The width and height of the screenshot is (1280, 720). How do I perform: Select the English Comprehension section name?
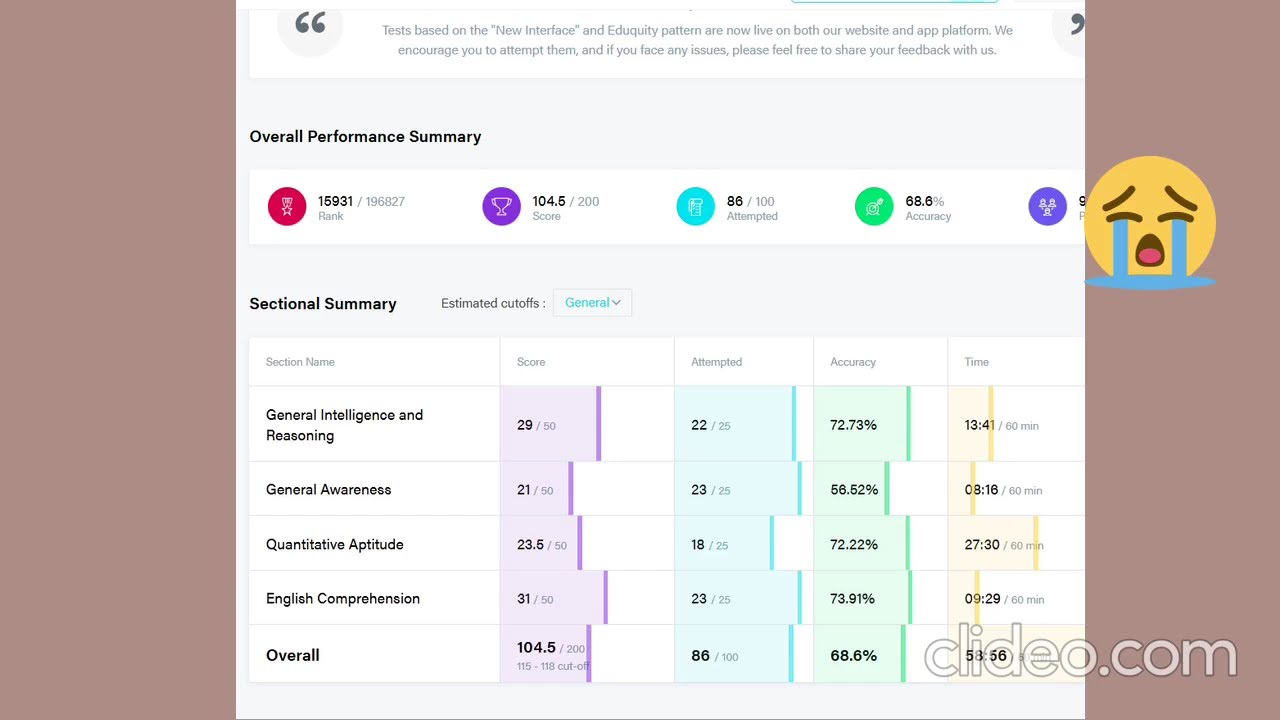click(343, 599)
